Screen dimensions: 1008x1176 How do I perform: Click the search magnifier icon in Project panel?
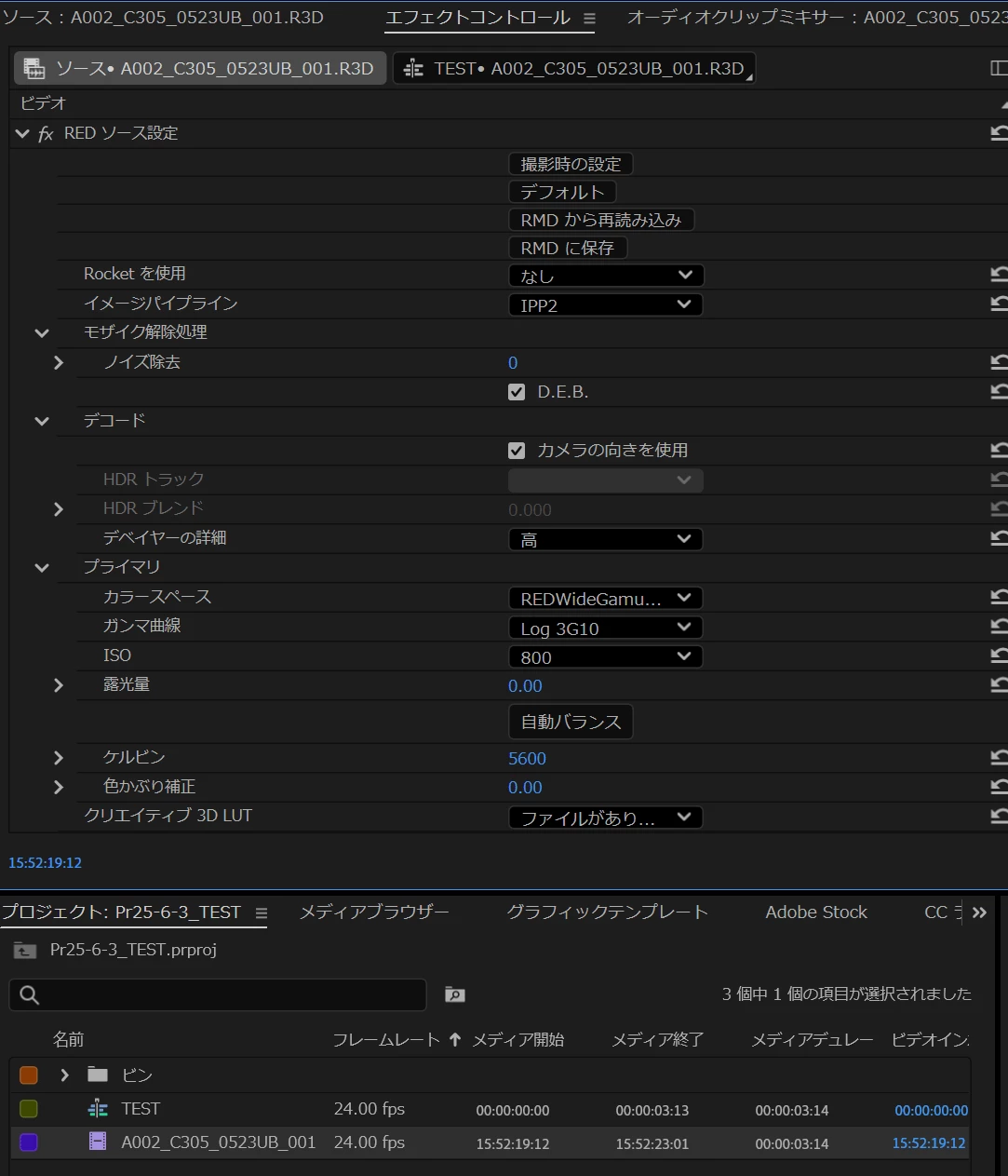pos(30,994)
